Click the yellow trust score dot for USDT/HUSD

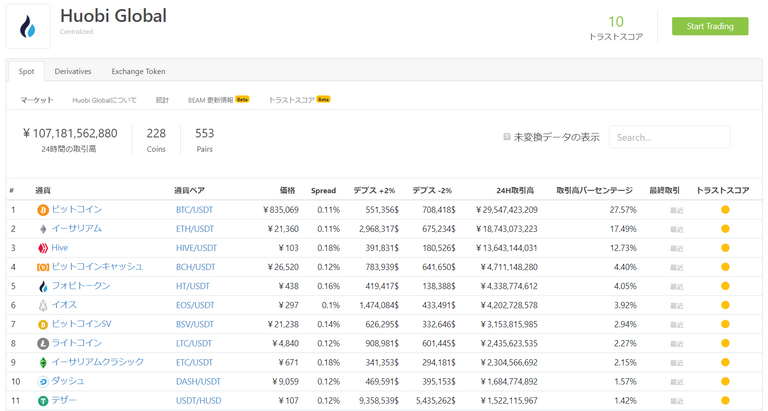pos(725,401)
